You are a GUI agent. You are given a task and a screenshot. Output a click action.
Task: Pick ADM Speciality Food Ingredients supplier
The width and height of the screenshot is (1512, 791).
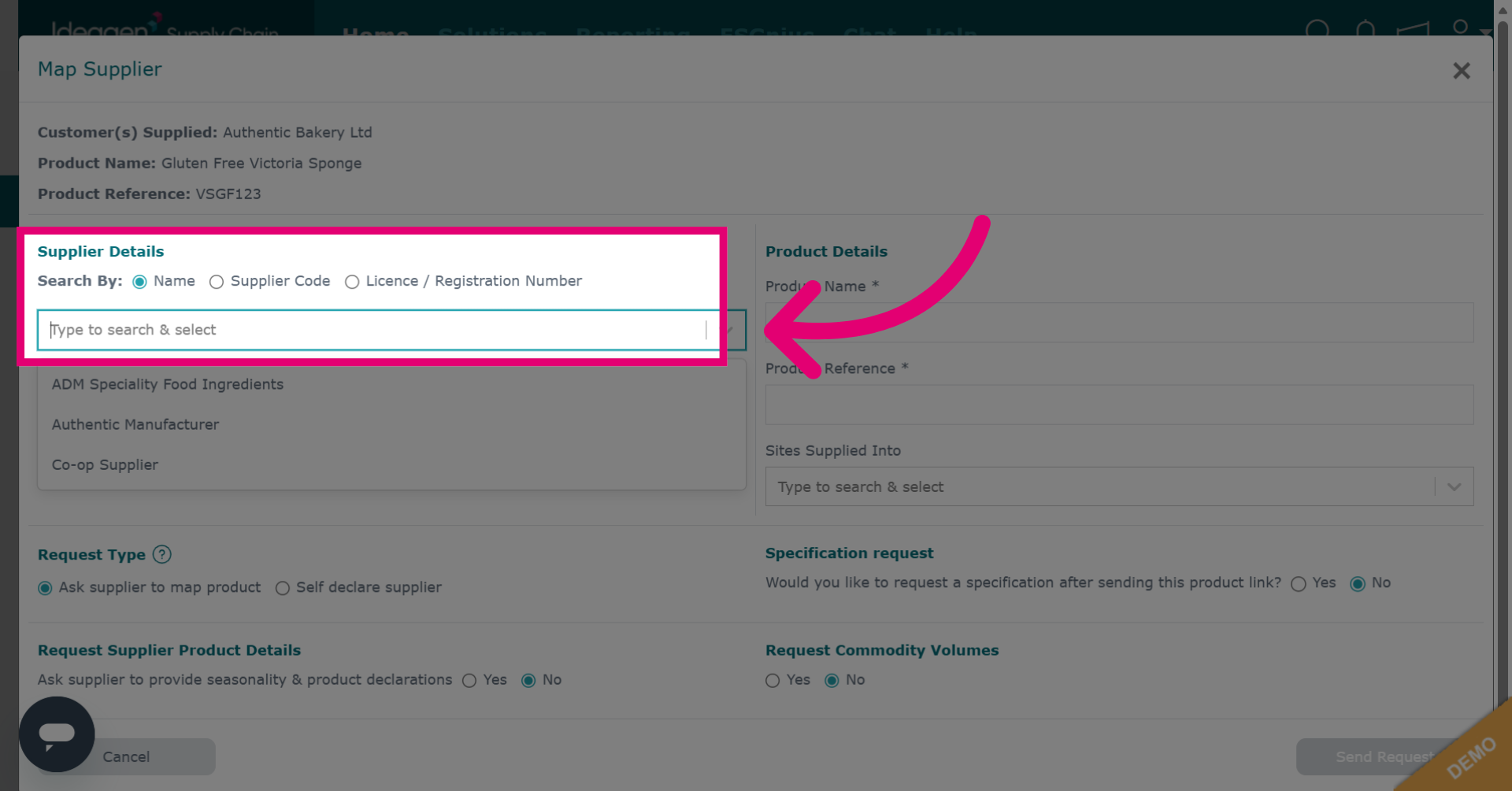tap(391, 384)
